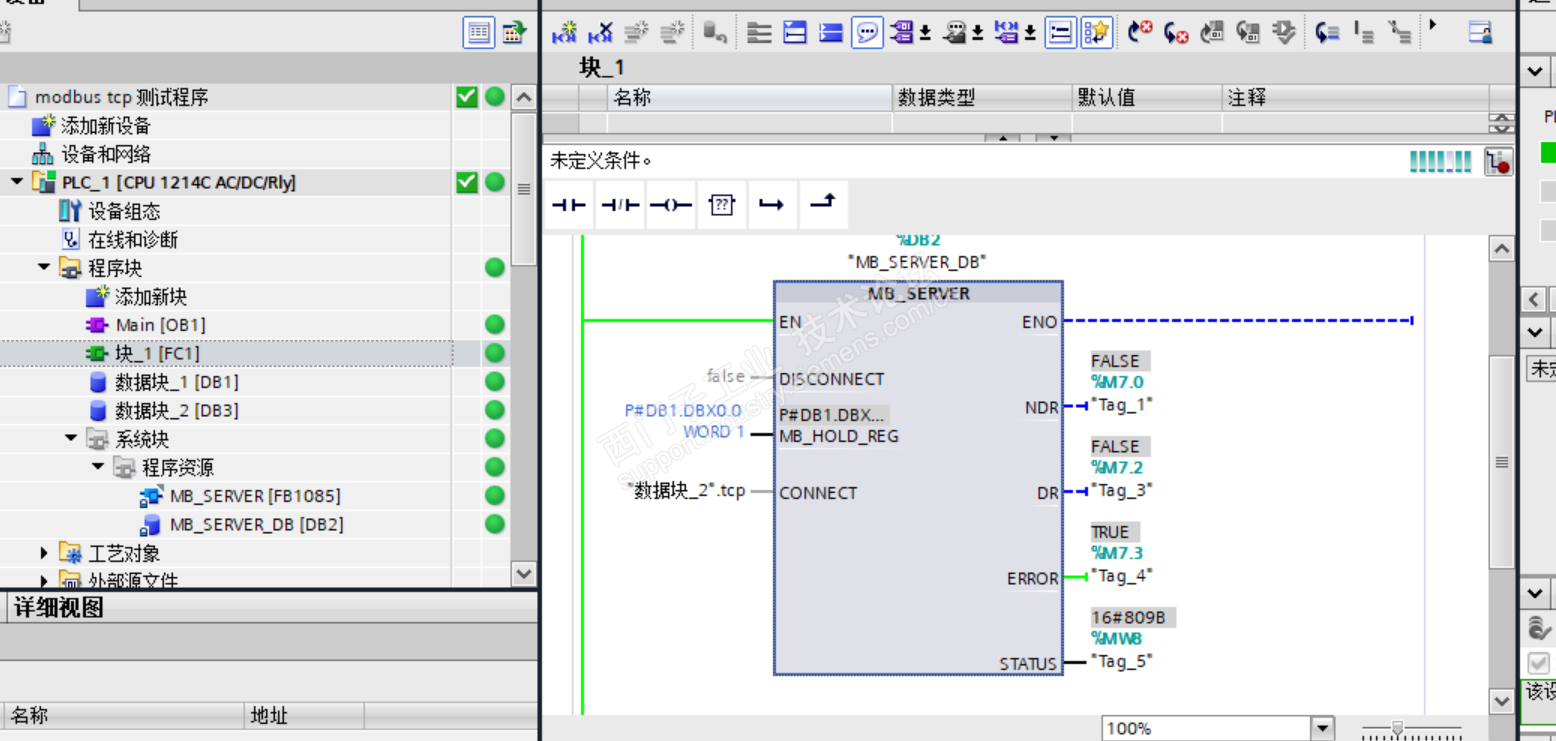The width and height of the screenshot is (1556, 741).
Task: Select 数据块_2 [DB3] in project tree
Action: (177, 410)
